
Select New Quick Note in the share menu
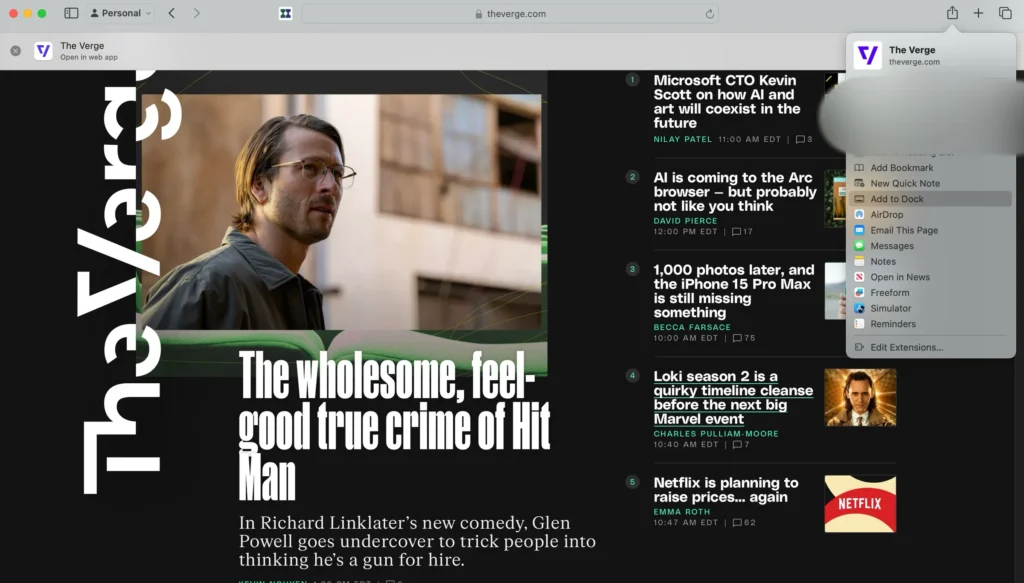pyautogui.click(x=905, y=183)
